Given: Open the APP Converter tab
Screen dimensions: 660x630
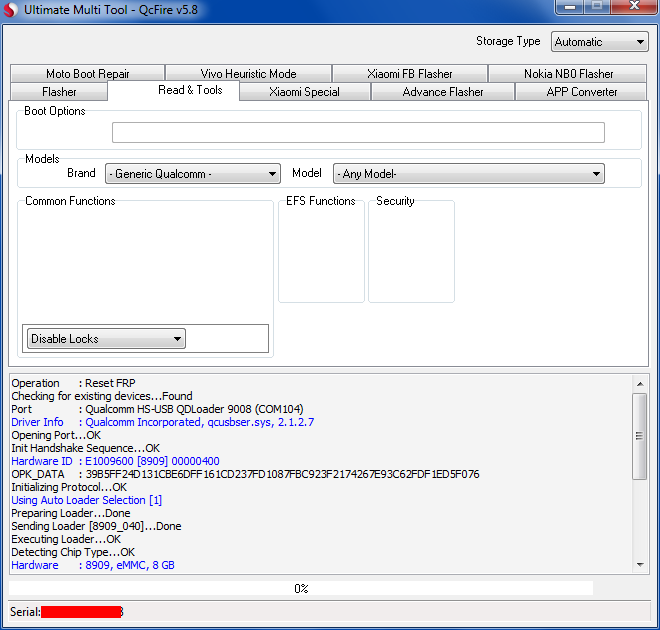Looking at the screenshot, I should tap(581, 92).
